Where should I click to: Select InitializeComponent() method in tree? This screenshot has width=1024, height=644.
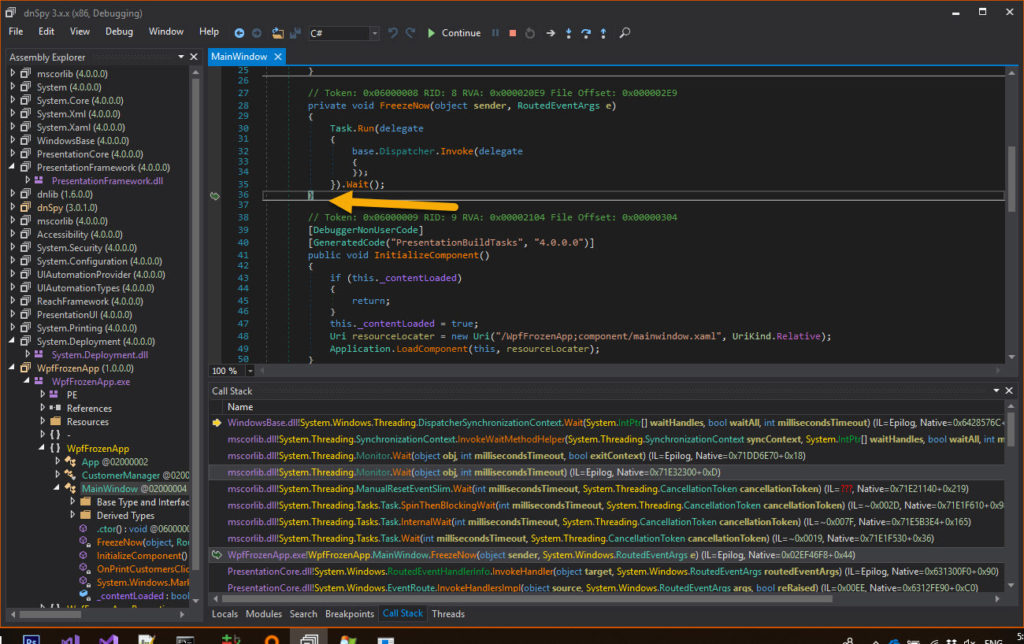(x=142, y=555)
